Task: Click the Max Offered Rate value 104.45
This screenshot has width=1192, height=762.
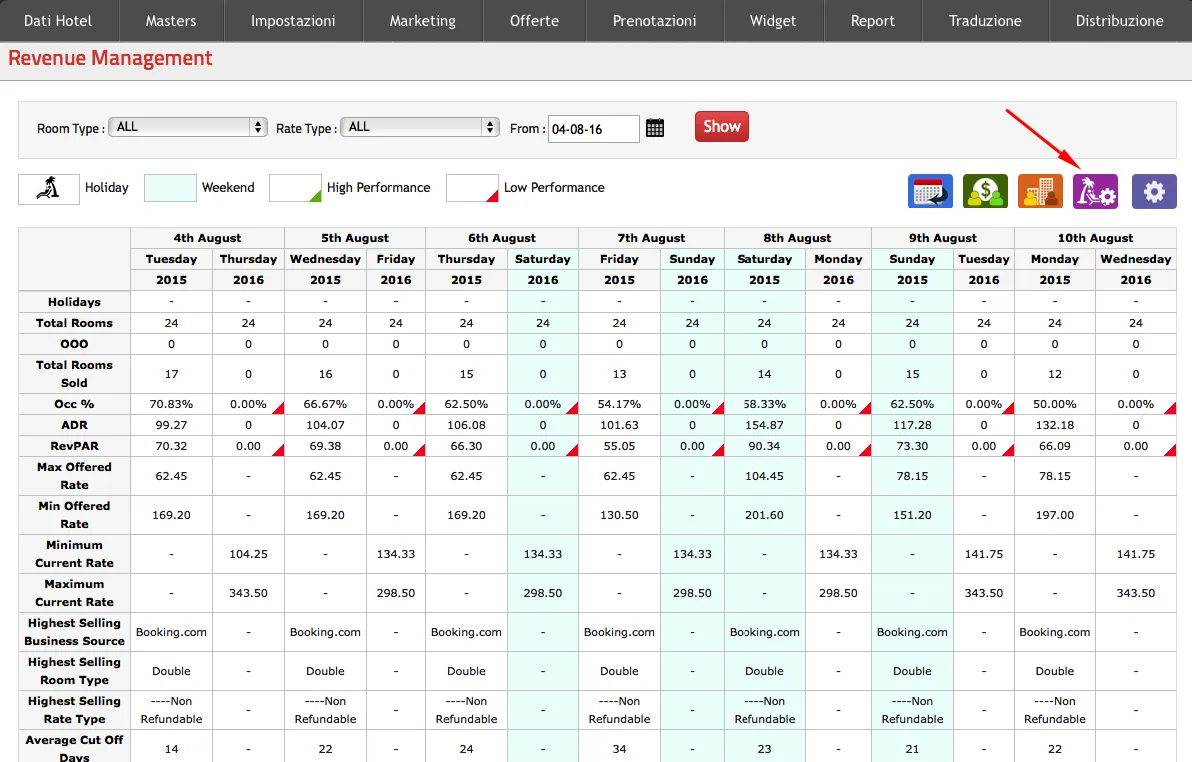Action: pos(765,476)
